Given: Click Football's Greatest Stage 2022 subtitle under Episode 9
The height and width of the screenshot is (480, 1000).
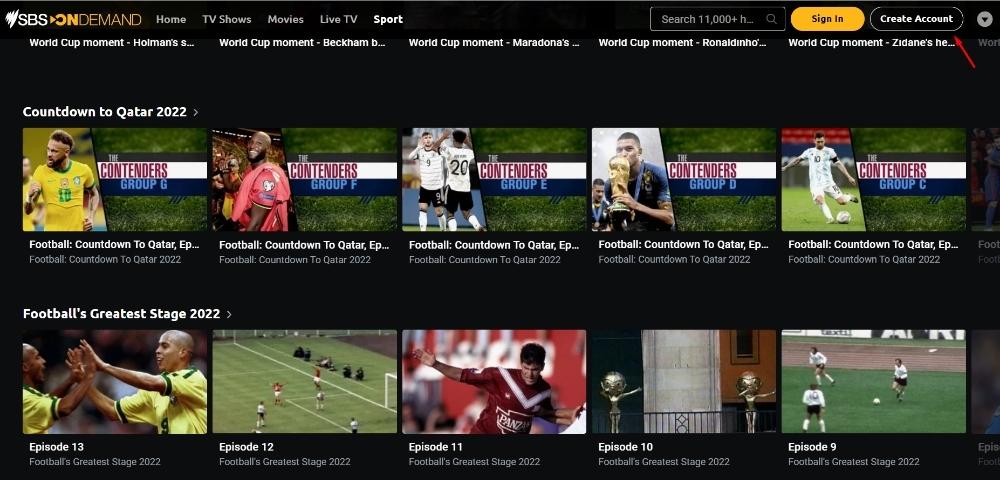Looking at the screenshot, I should 854,462.
